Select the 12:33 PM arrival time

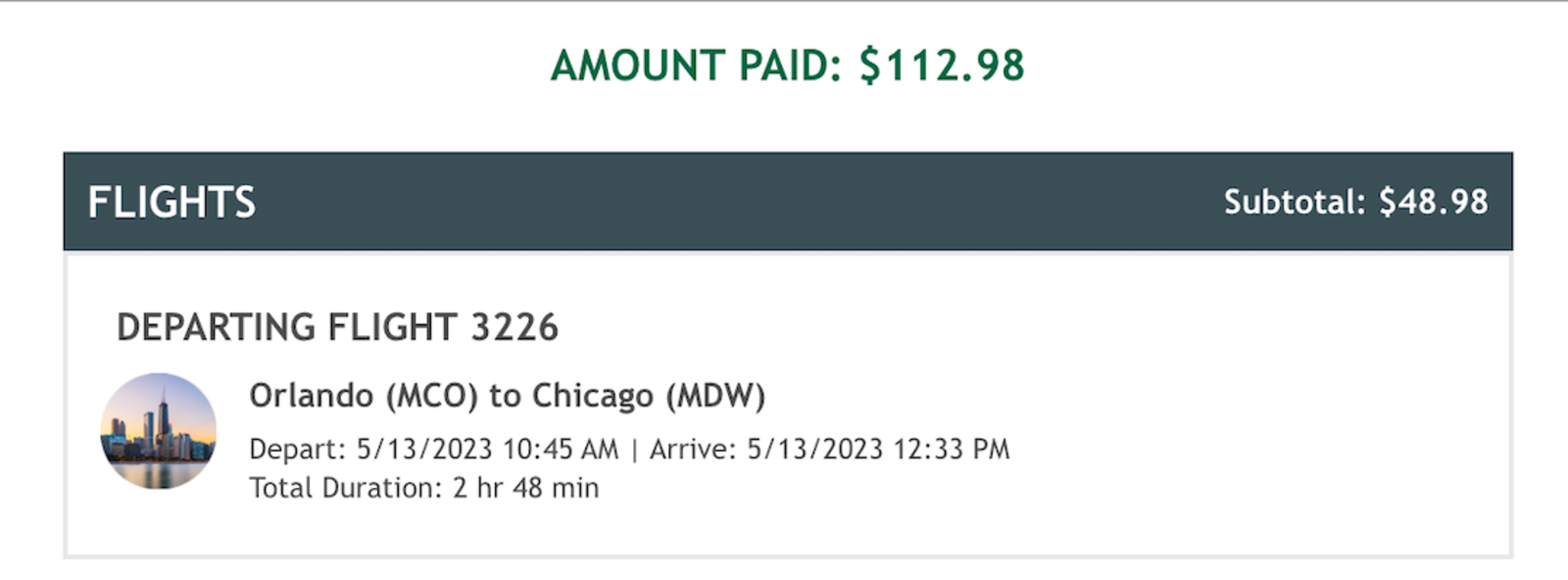[951, 449]
